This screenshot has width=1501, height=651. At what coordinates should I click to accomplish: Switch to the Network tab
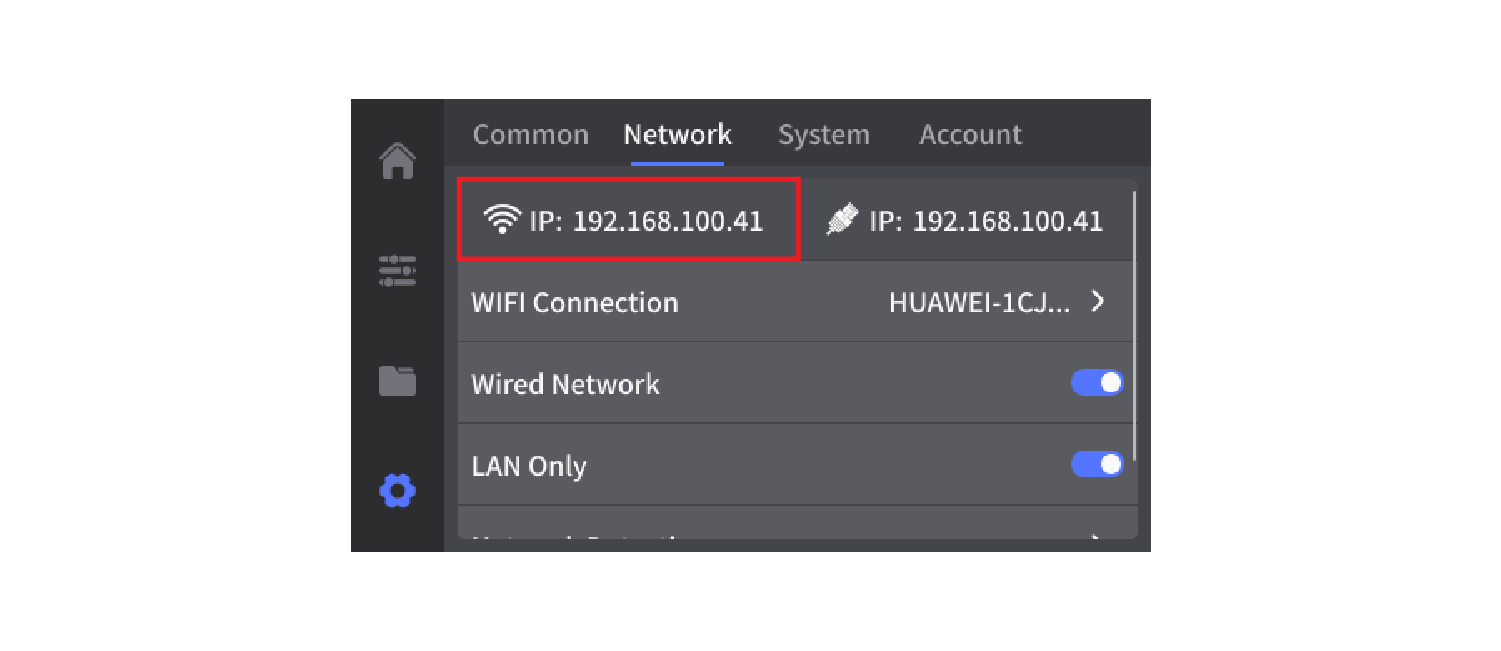point(677,134)
